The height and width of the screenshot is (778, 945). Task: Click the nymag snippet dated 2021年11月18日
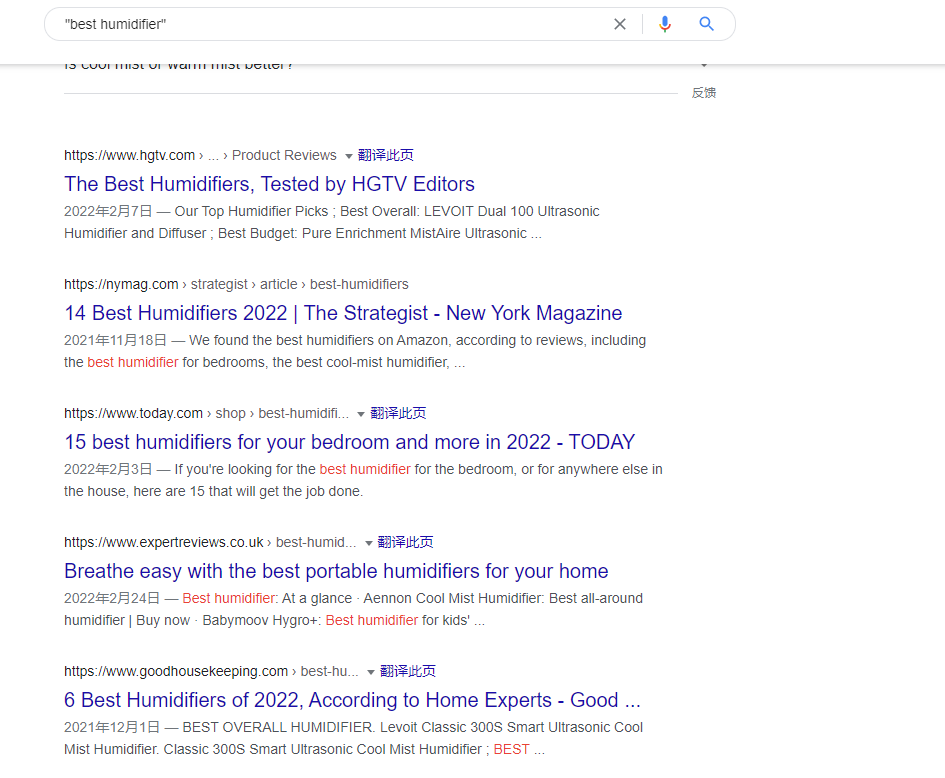tap(355, 351)
